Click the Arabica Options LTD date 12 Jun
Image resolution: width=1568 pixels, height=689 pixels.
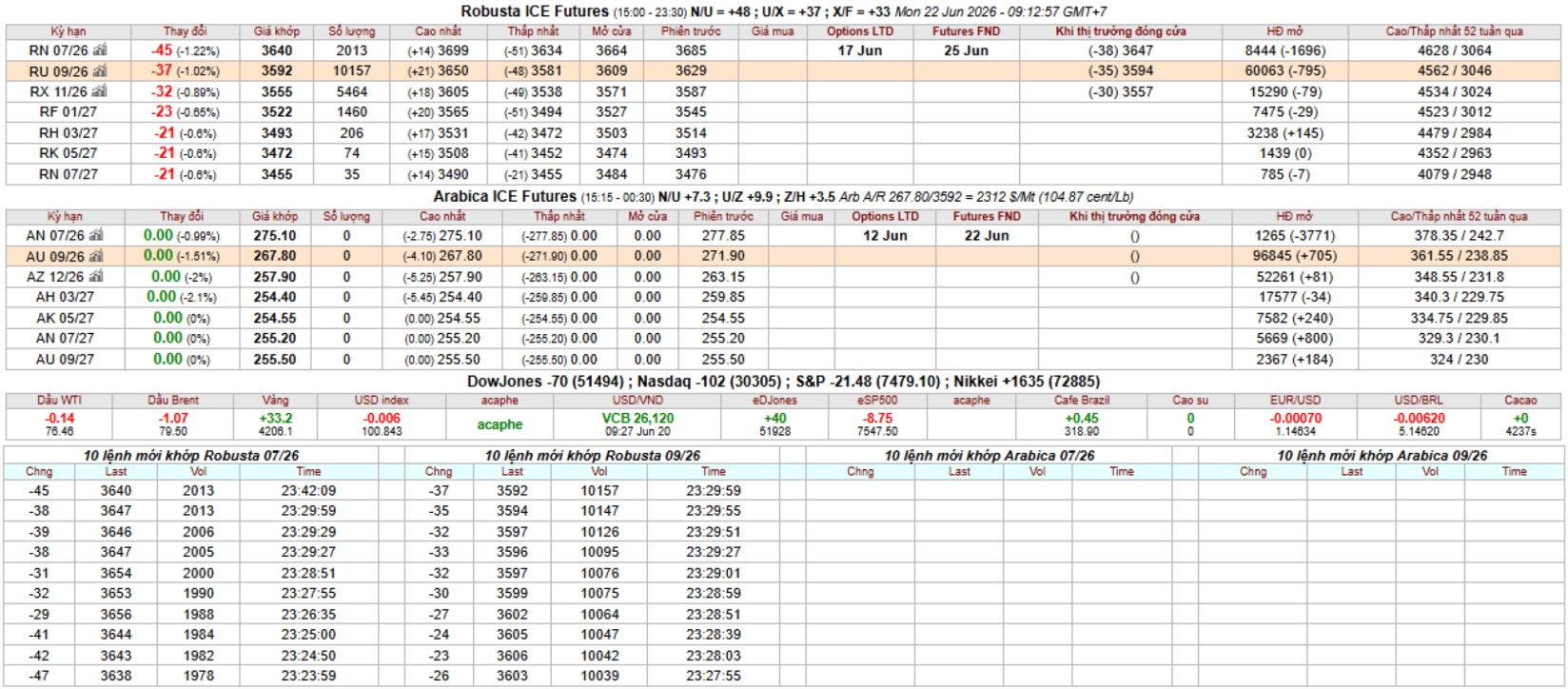tap(886, 235)
